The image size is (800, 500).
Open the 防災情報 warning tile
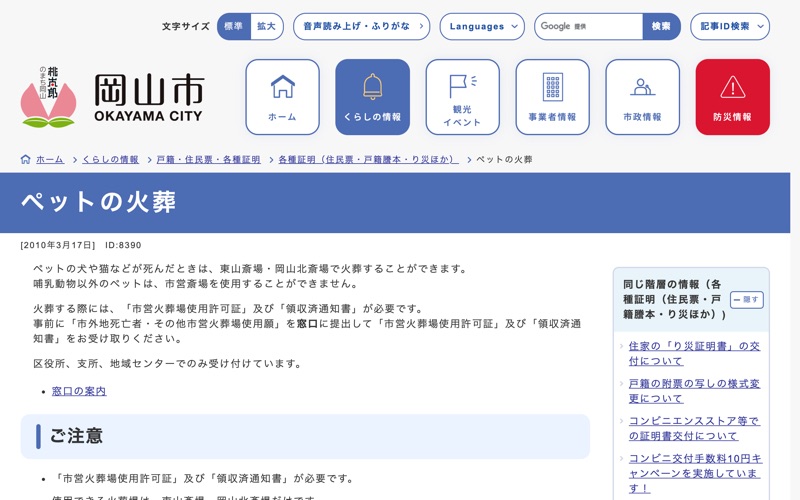point(733,97)
